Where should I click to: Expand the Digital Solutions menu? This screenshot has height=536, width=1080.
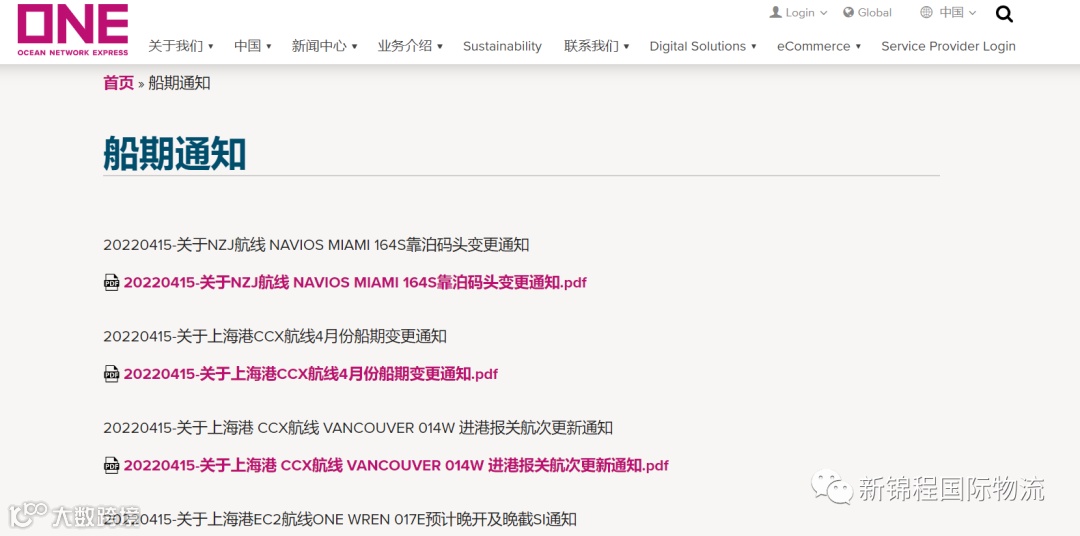(x=703, y=46)
